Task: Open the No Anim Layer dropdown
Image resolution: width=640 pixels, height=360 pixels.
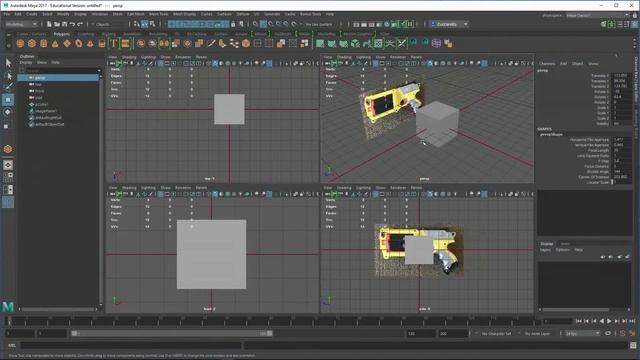Action: 537,333
